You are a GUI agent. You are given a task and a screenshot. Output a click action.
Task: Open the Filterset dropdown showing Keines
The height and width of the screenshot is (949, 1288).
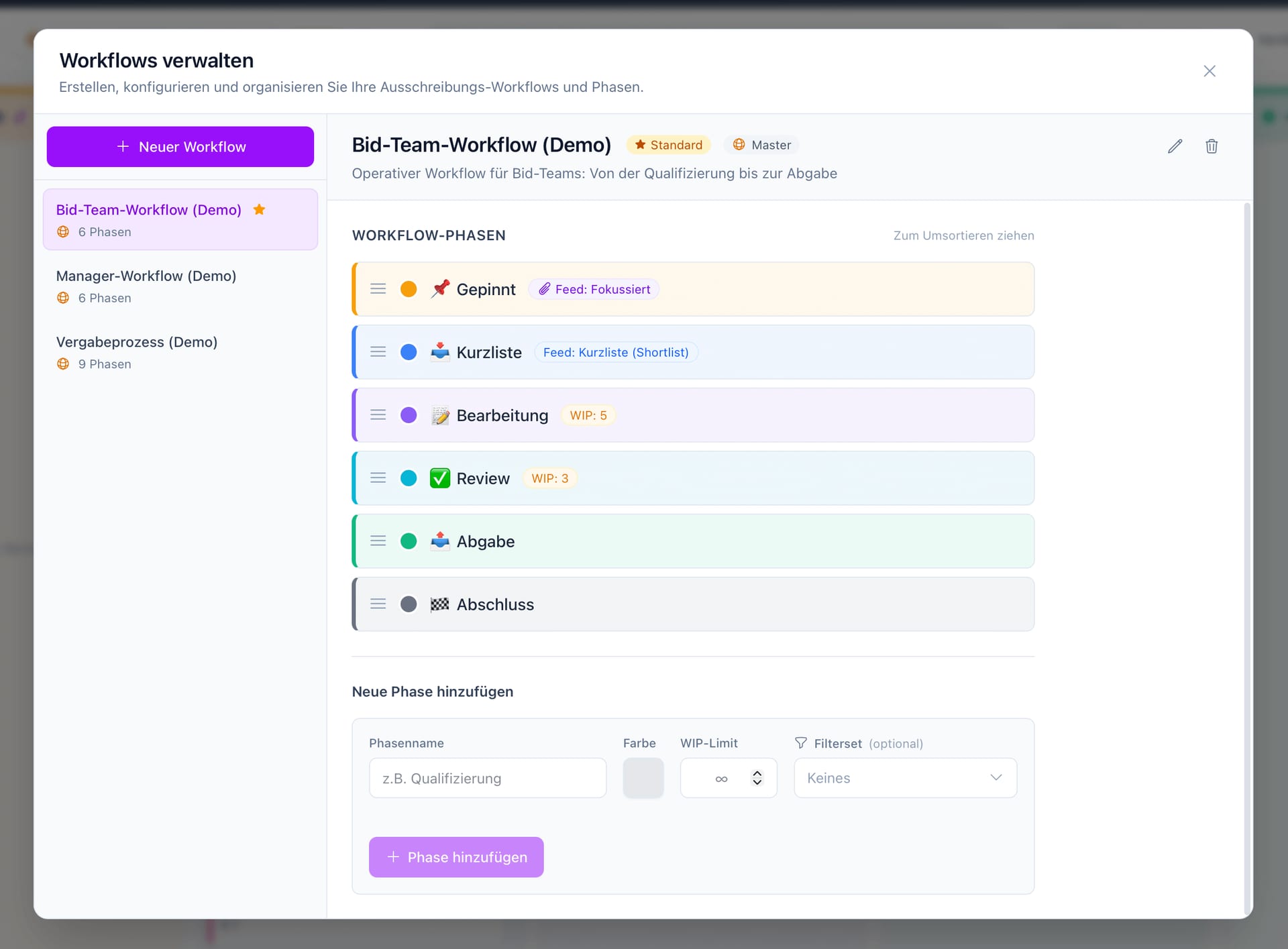point(906,778)
